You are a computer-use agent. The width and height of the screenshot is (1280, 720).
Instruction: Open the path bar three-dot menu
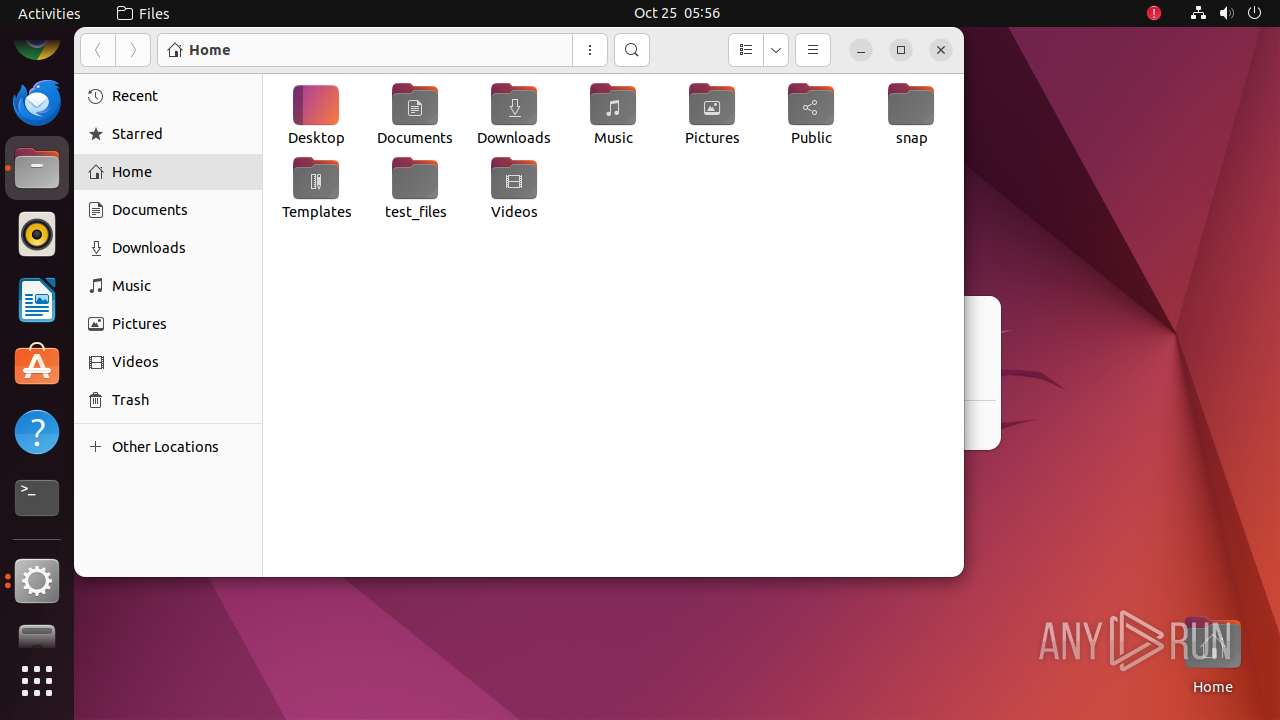click(590, 50)
